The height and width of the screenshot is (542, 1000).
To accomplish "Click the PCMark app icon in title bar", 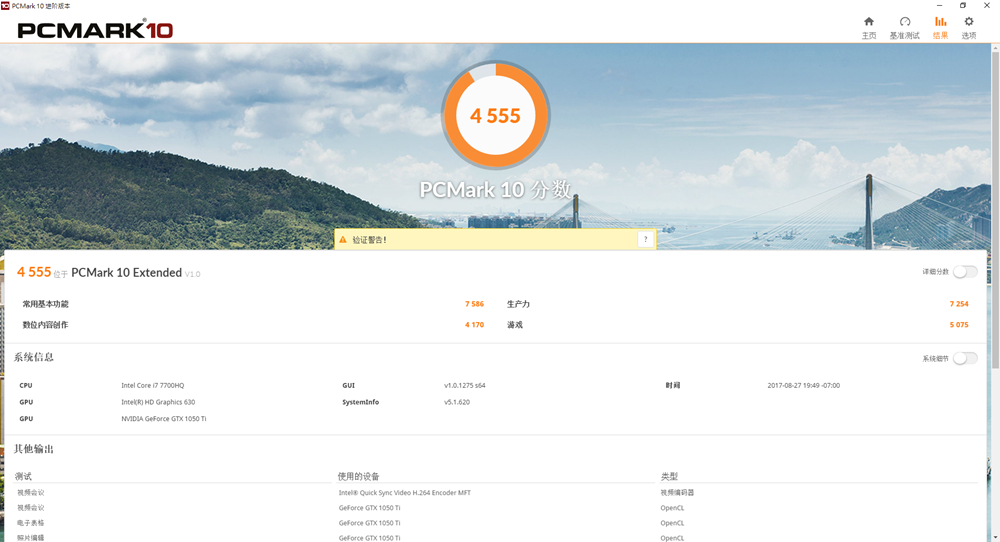I will coord(5,5).
